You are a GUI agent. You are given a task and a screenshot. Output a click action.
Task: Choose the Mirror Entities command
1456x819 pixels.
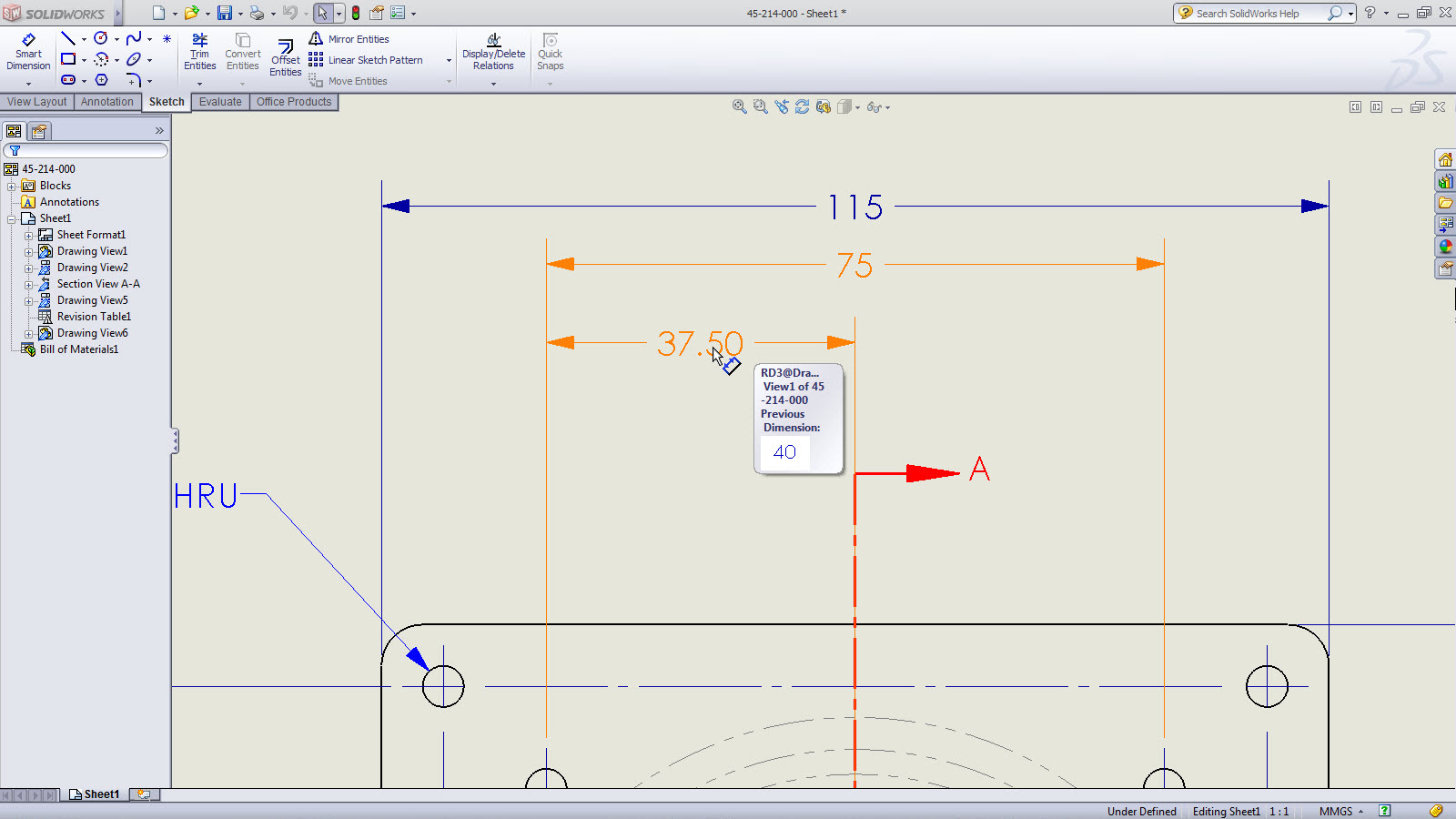pos(358,39)
